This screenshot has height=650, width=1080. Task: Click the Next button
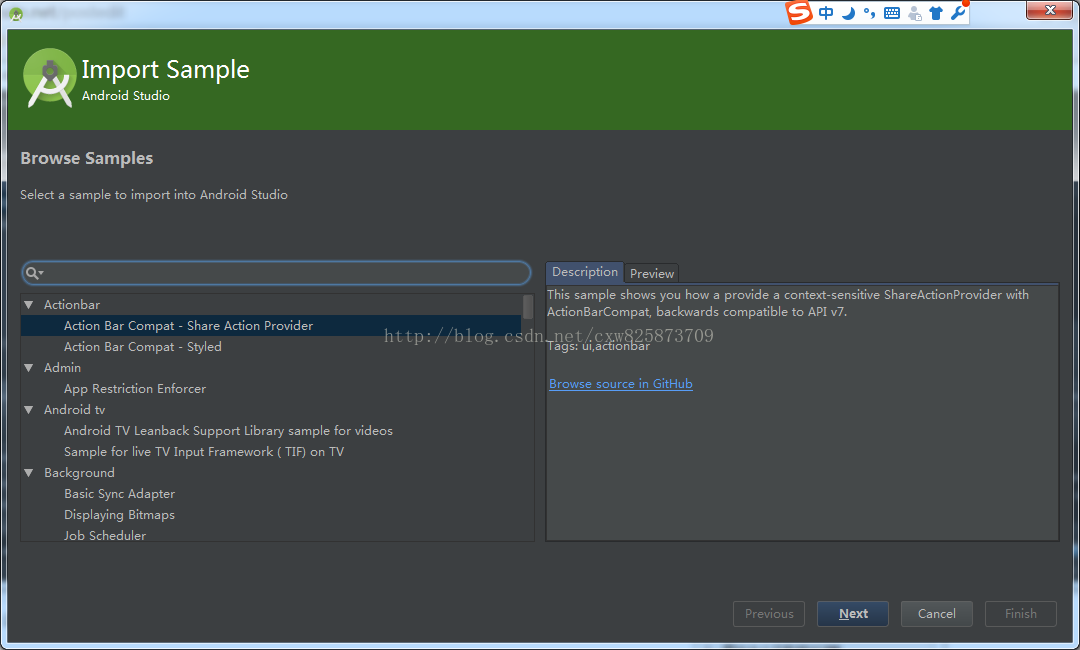[853, 614]
